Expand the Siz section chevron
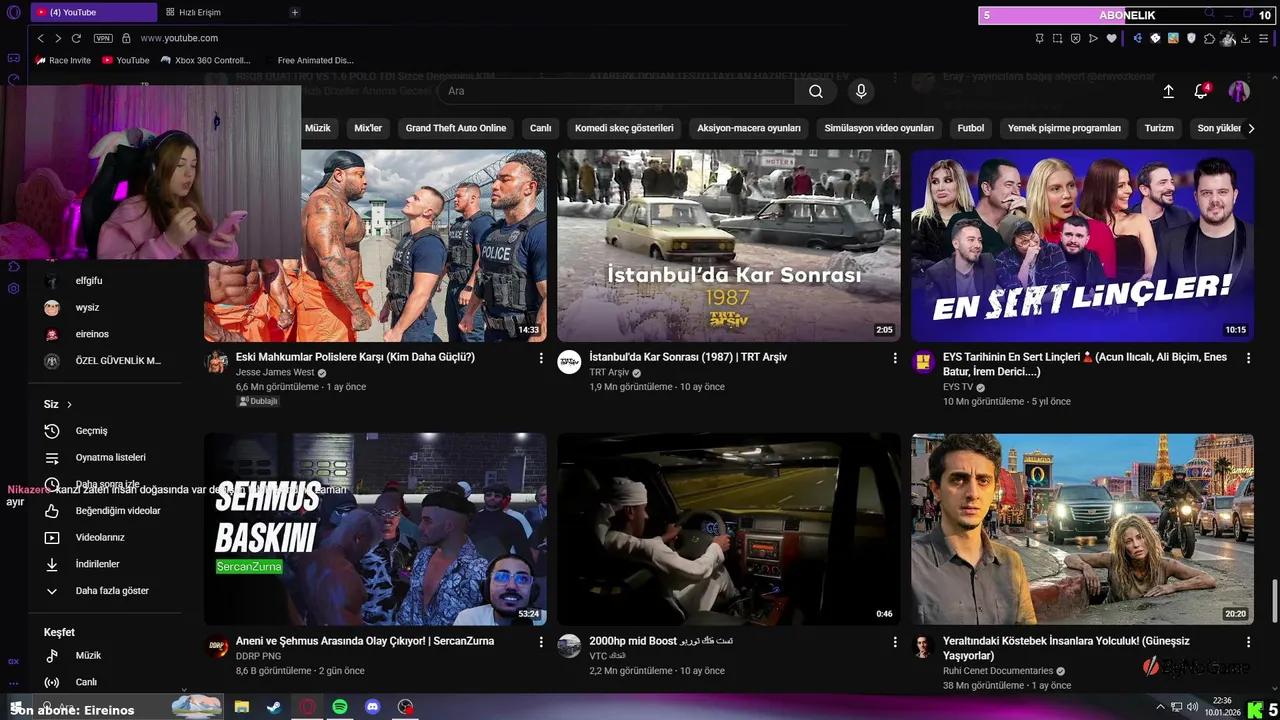 69,404
